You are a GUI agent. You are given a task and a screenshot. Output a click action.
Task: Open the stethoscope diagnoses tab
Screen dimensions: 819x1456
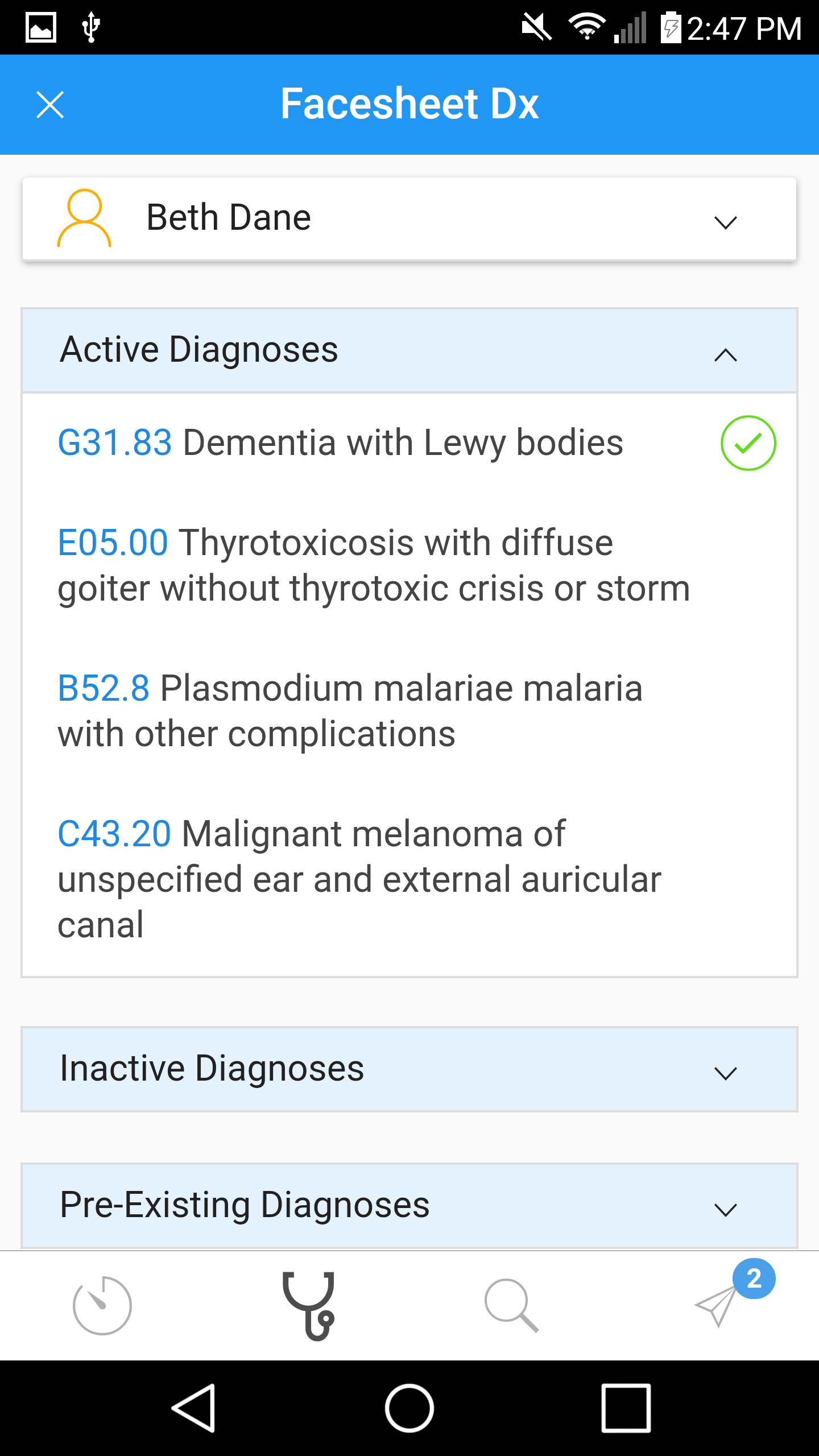[308, 1305]
